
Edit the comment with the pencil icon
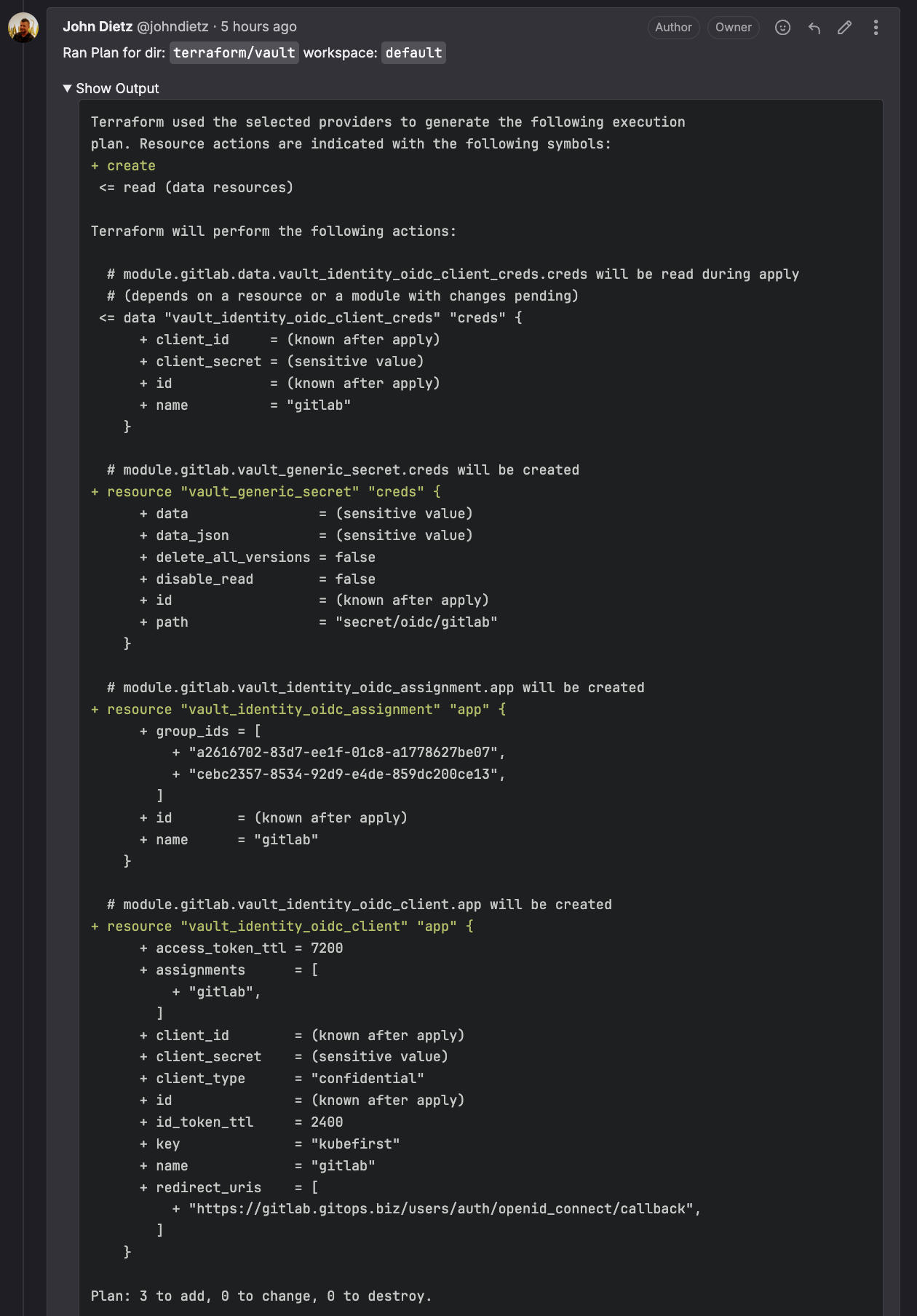coord(845,28)
